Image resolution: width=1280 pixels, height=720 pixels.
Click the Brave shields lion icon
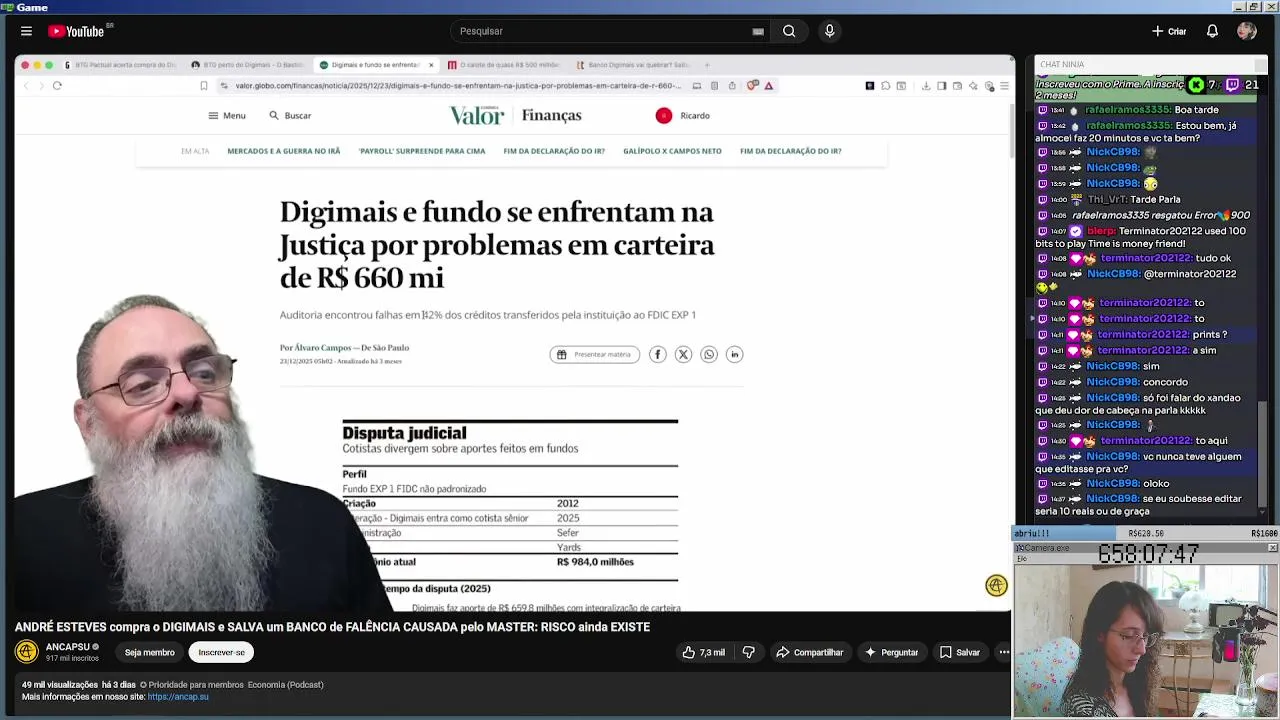[x=752, y=86]
